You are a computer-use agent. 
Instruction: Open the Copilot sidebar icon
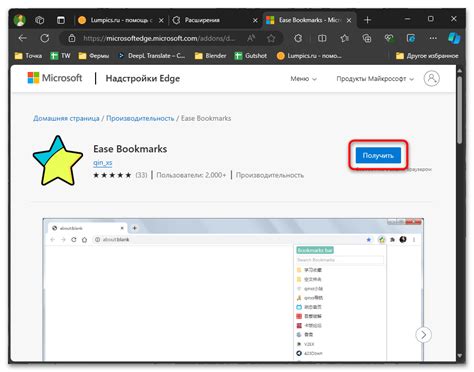(x=454, y=38)
